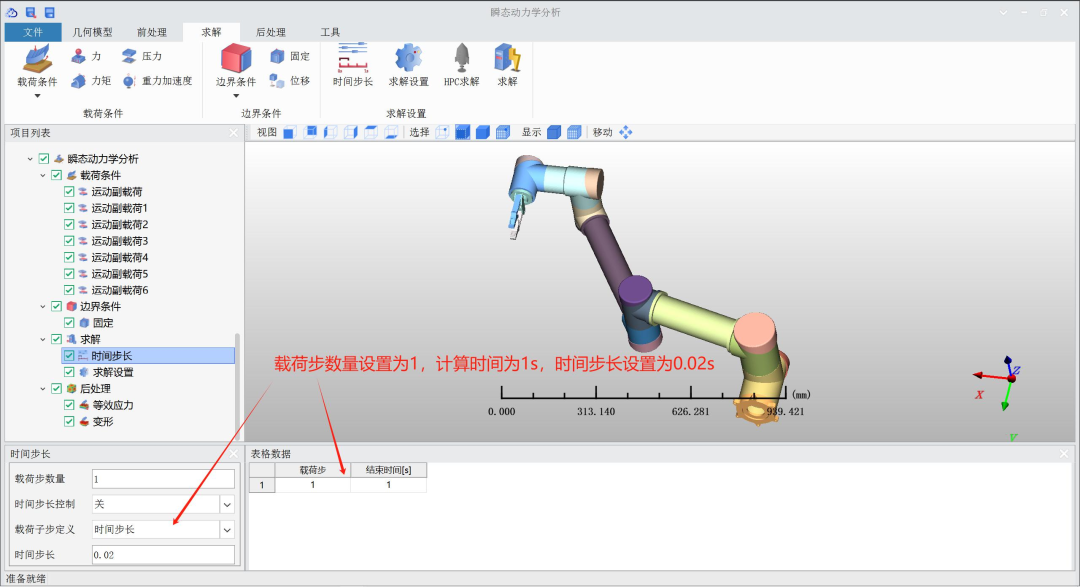Toggle 固定 checkbox in tree
The width and height of the screenshot is (1080, 587).
[69, 322]
